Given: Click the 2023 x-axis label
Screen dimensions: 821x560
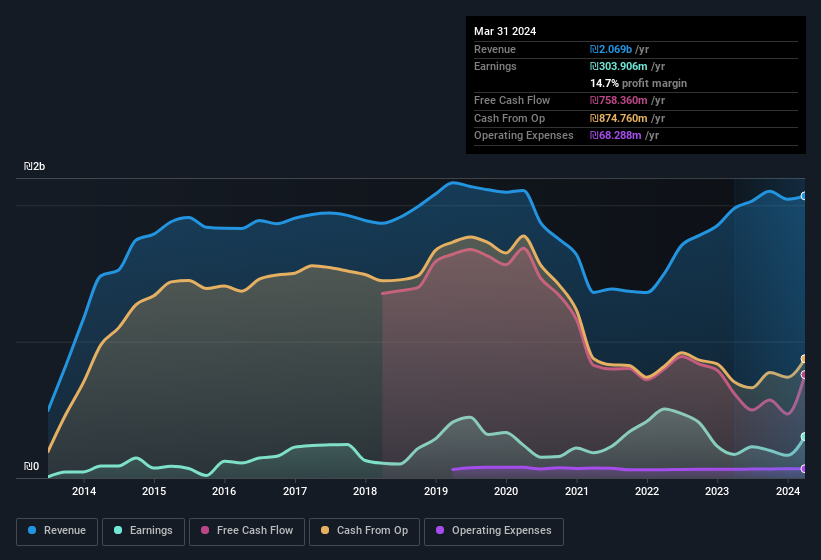Looking at the screenshot, I should [x=717, y=491].
